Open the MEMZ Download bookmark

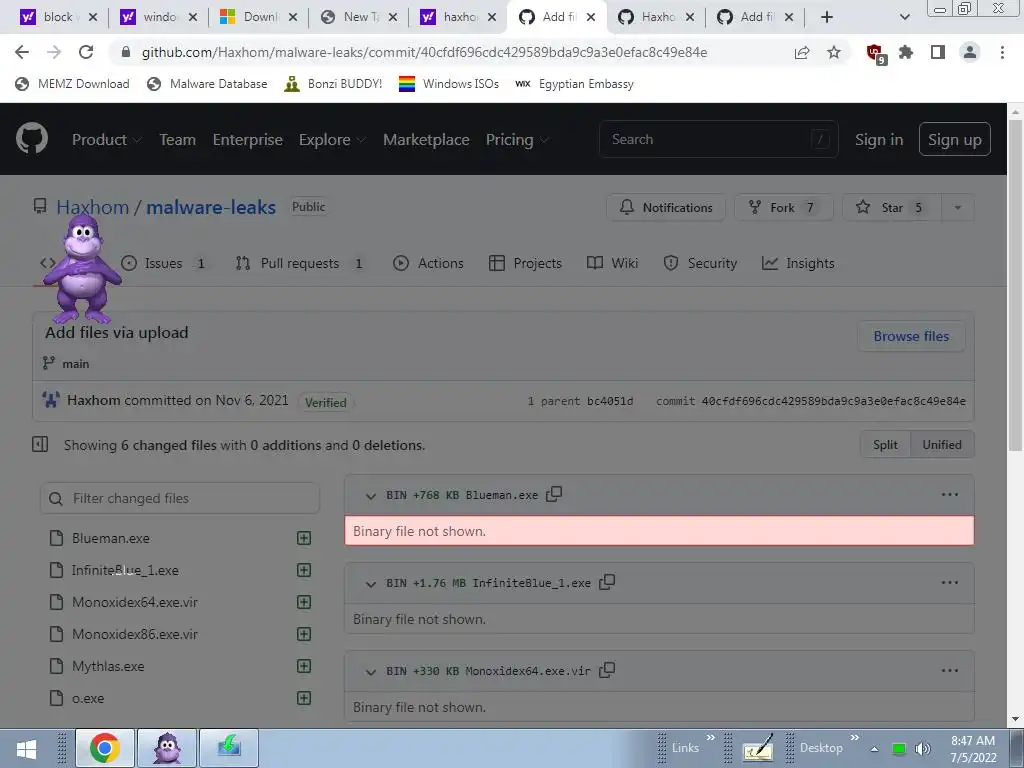72,84
